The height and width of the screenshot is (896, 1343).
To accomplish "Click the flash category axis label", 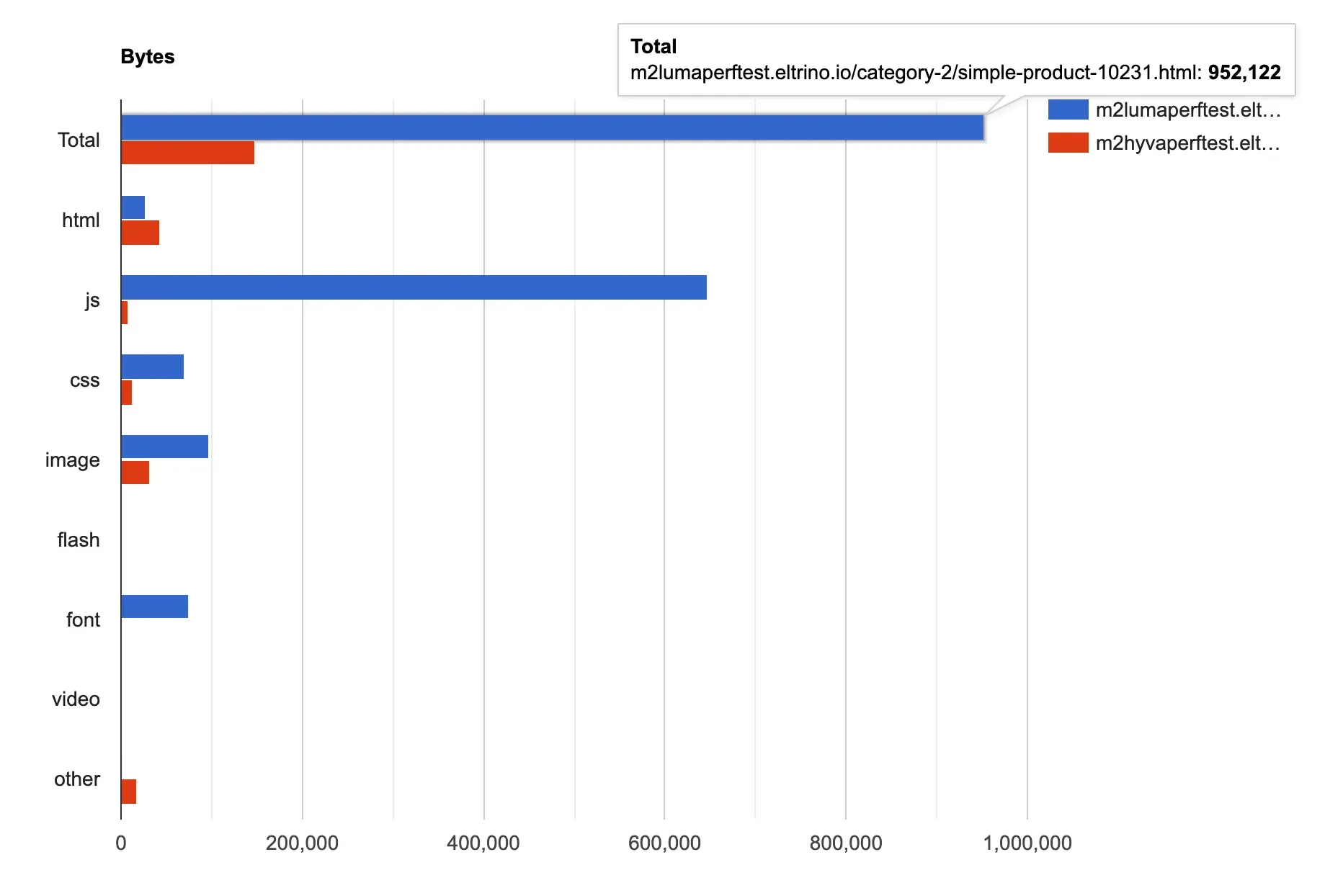I will pyautogui.click(x=79, y=540).
